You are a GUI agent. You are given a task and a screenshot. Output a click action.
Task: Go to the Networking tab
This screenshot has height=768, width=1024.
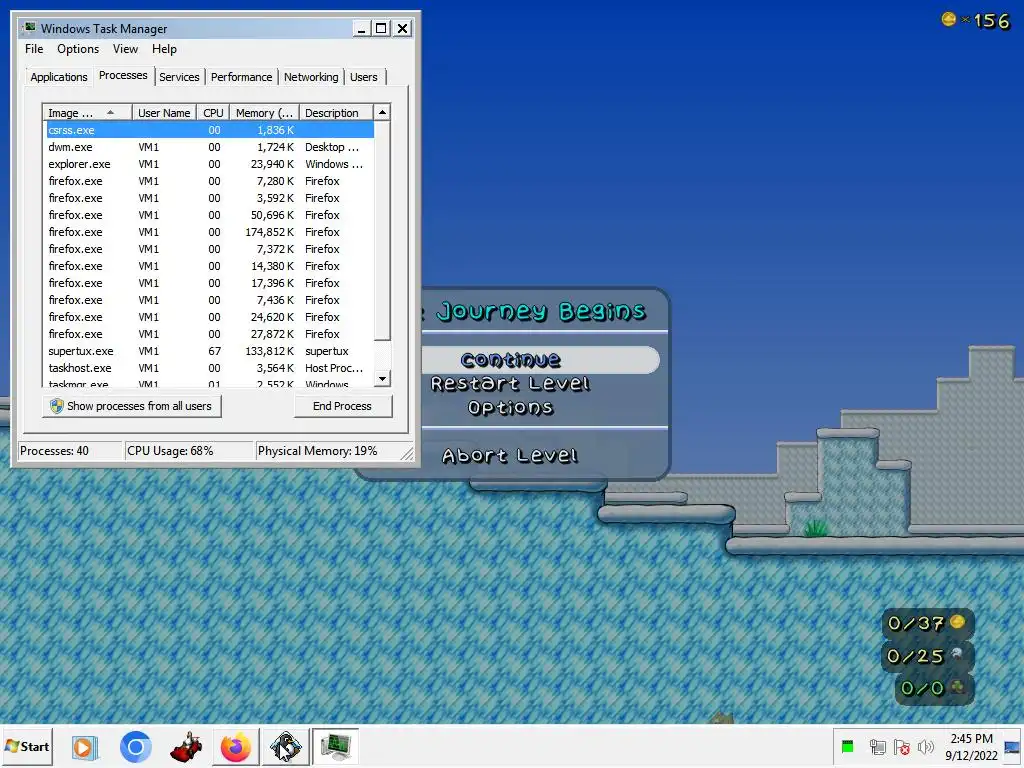[x=311, y=77]
